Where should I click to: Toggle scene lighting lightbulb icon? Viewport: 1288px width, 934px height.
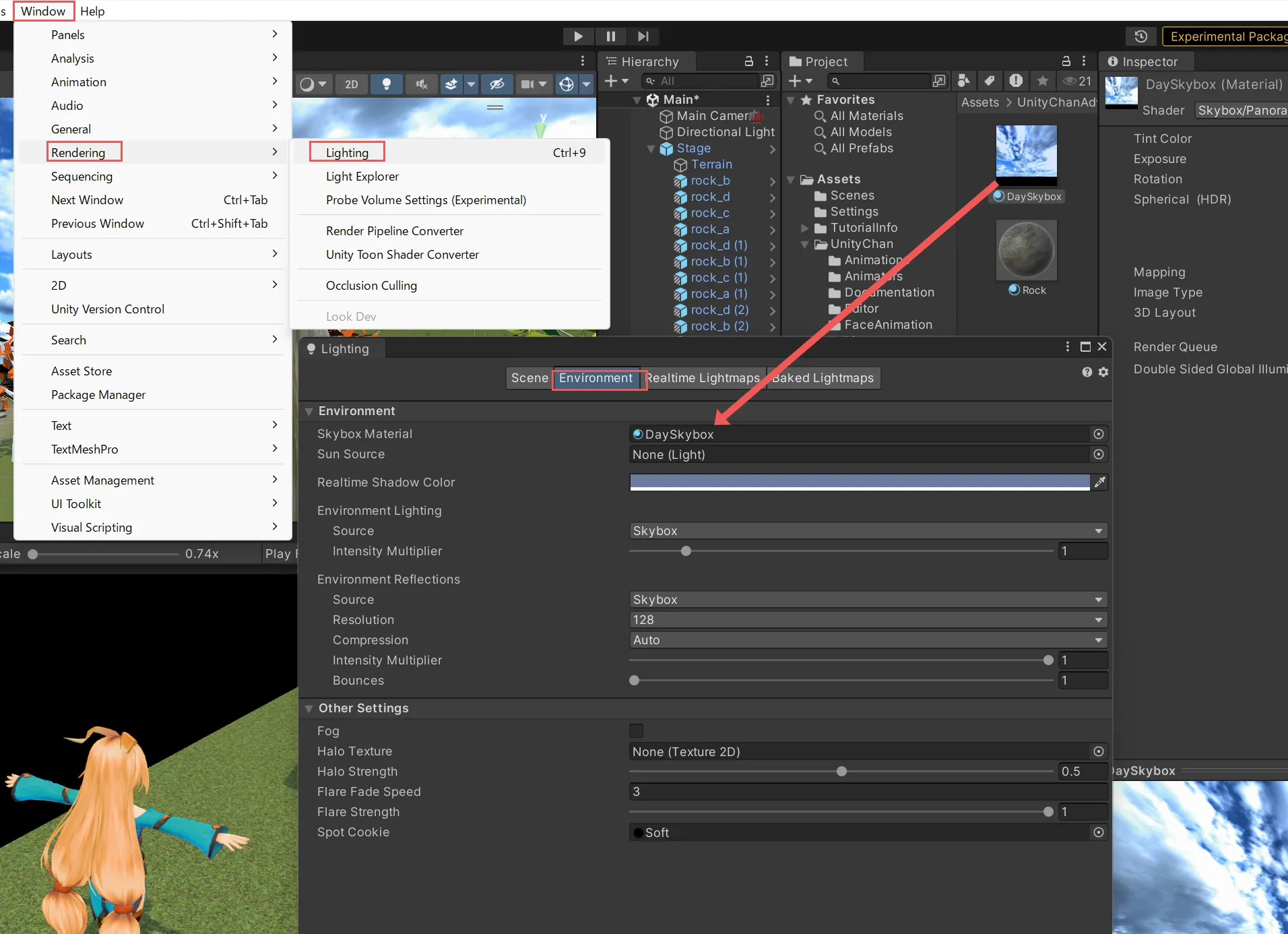pos(387,84)
